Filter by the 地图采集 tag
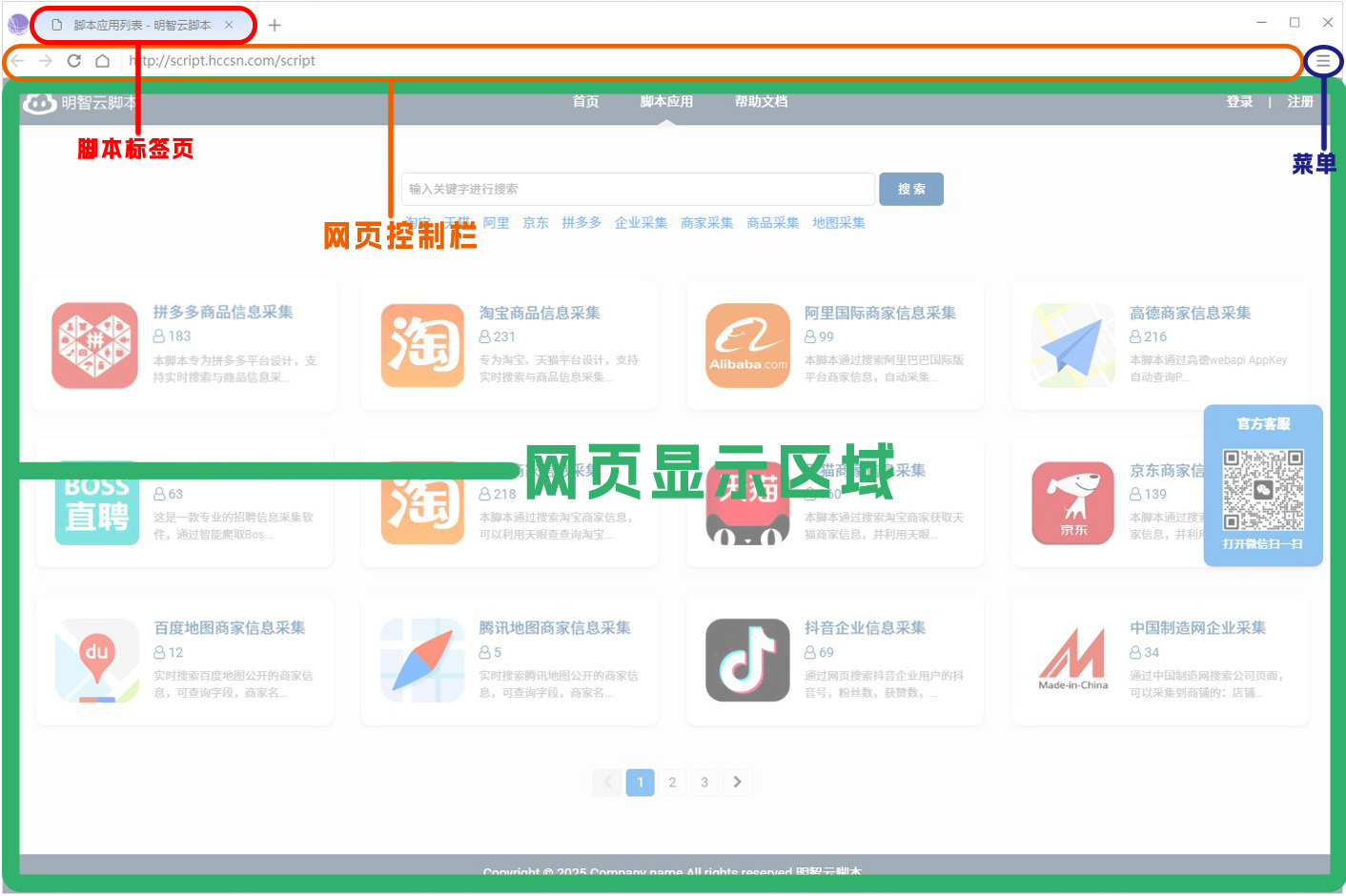 (838, 223)
